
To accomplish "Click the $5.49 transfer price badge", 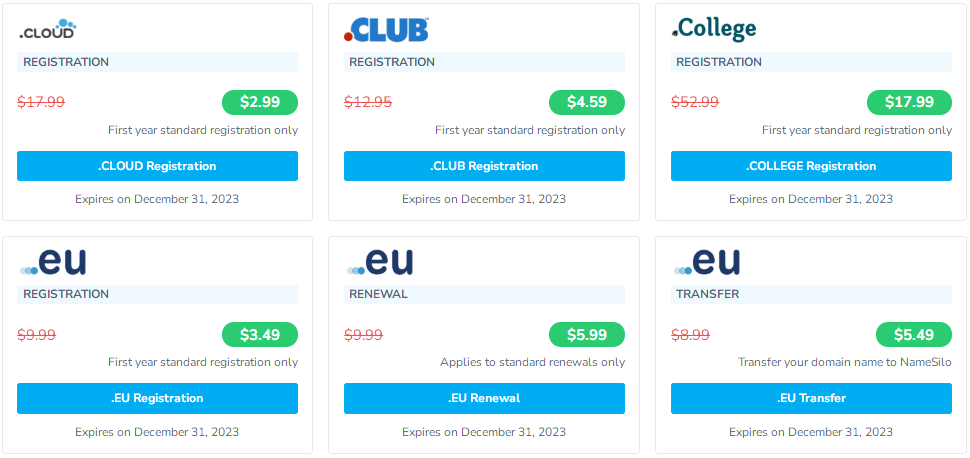I will (914, 334).
